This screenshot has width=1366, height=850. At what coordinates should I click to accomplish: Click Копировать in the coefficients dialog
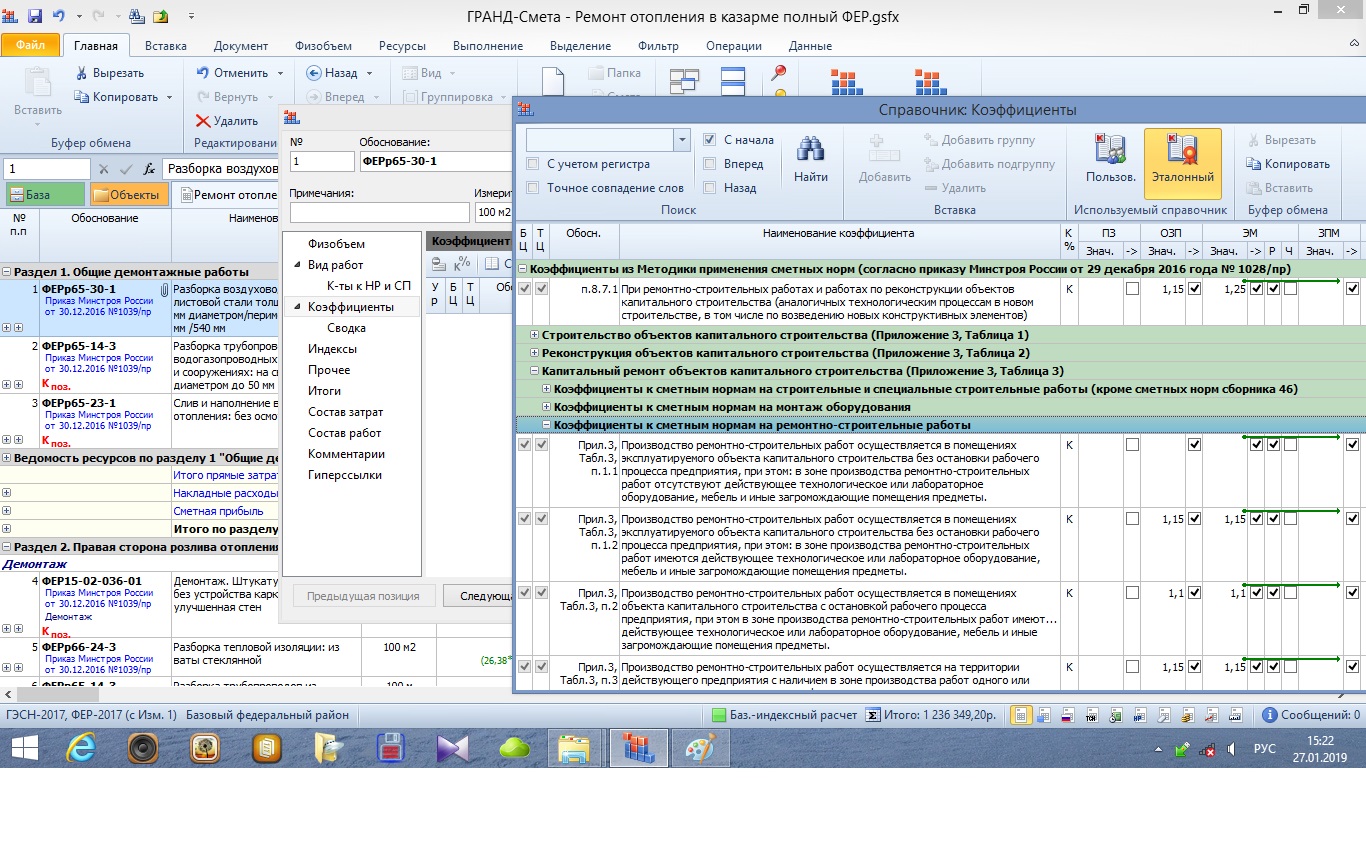pyautogui.click(x=1288, y=164)
